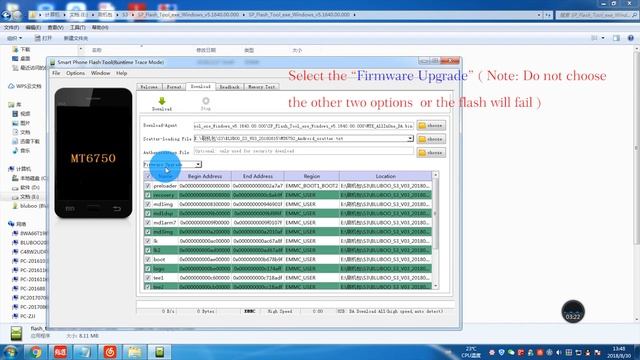This screenshot has width=640, height=360.
Task: Uncheck the md1img partition checkbox
Action: tap(148, 204)
